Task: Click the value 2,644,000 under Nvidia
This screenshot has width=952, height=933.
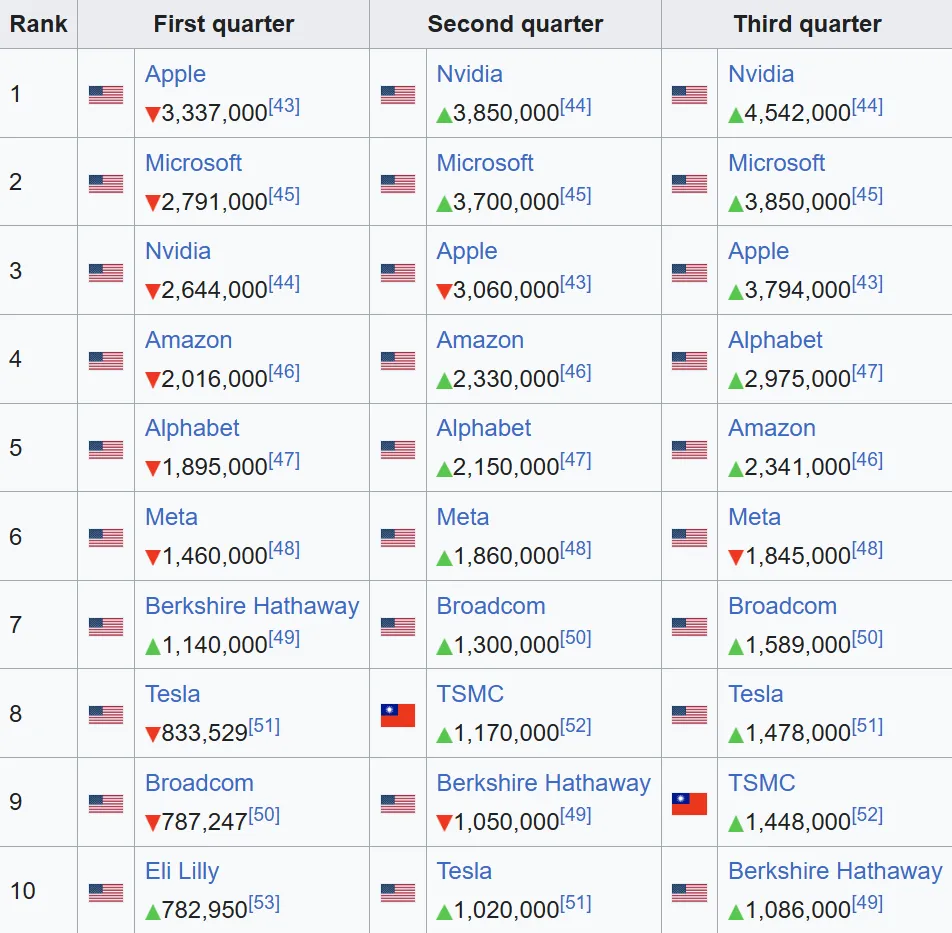Action: click(214, 290)
